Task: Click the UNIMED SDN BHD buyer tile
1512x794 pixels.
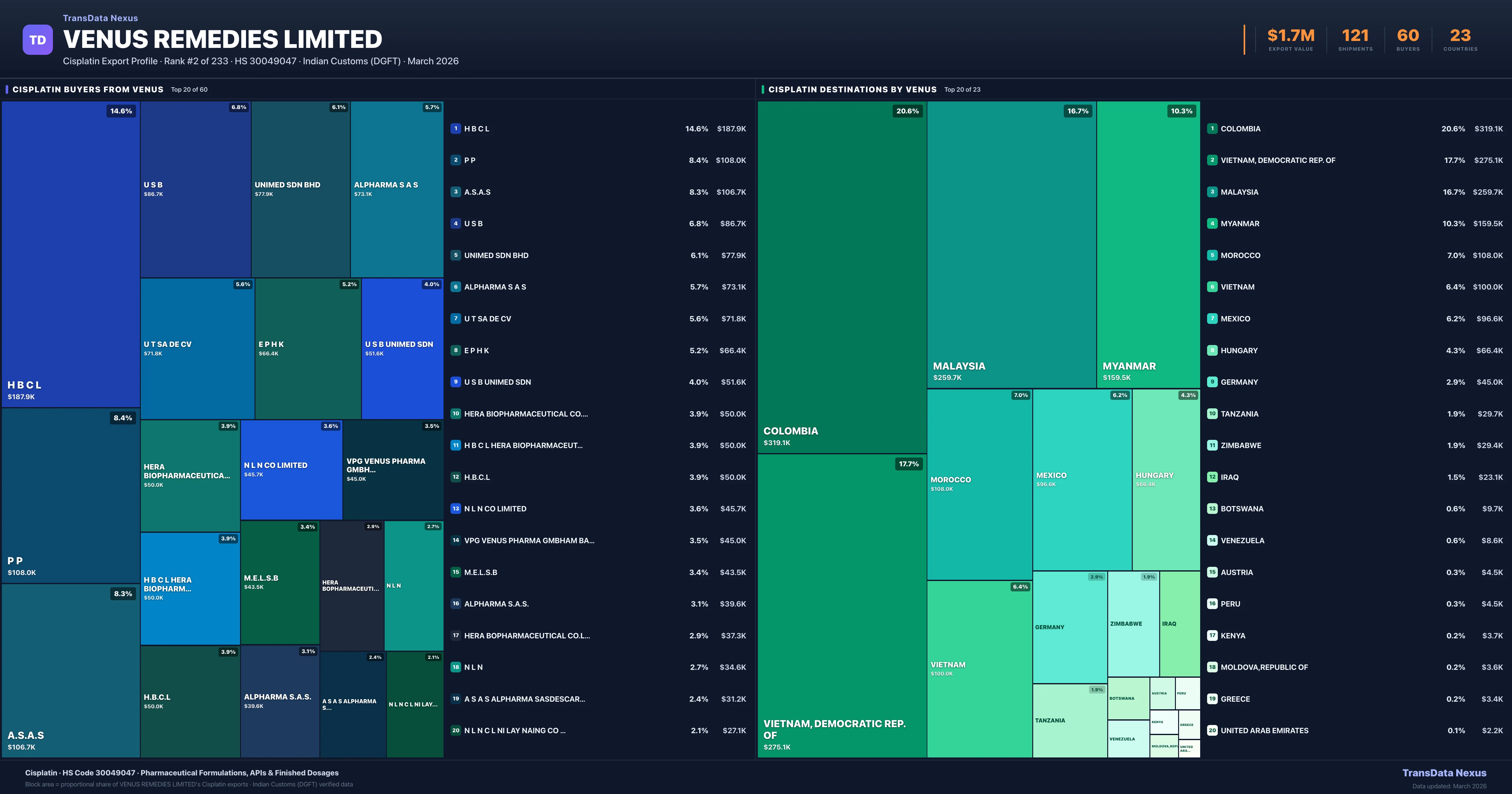Action: pyautogui.click(x=301, y=189)
